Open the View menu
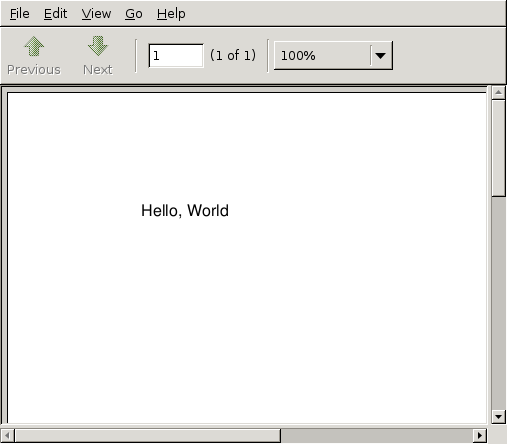Screen dimensions: 507x444 [x=96, y=14]
